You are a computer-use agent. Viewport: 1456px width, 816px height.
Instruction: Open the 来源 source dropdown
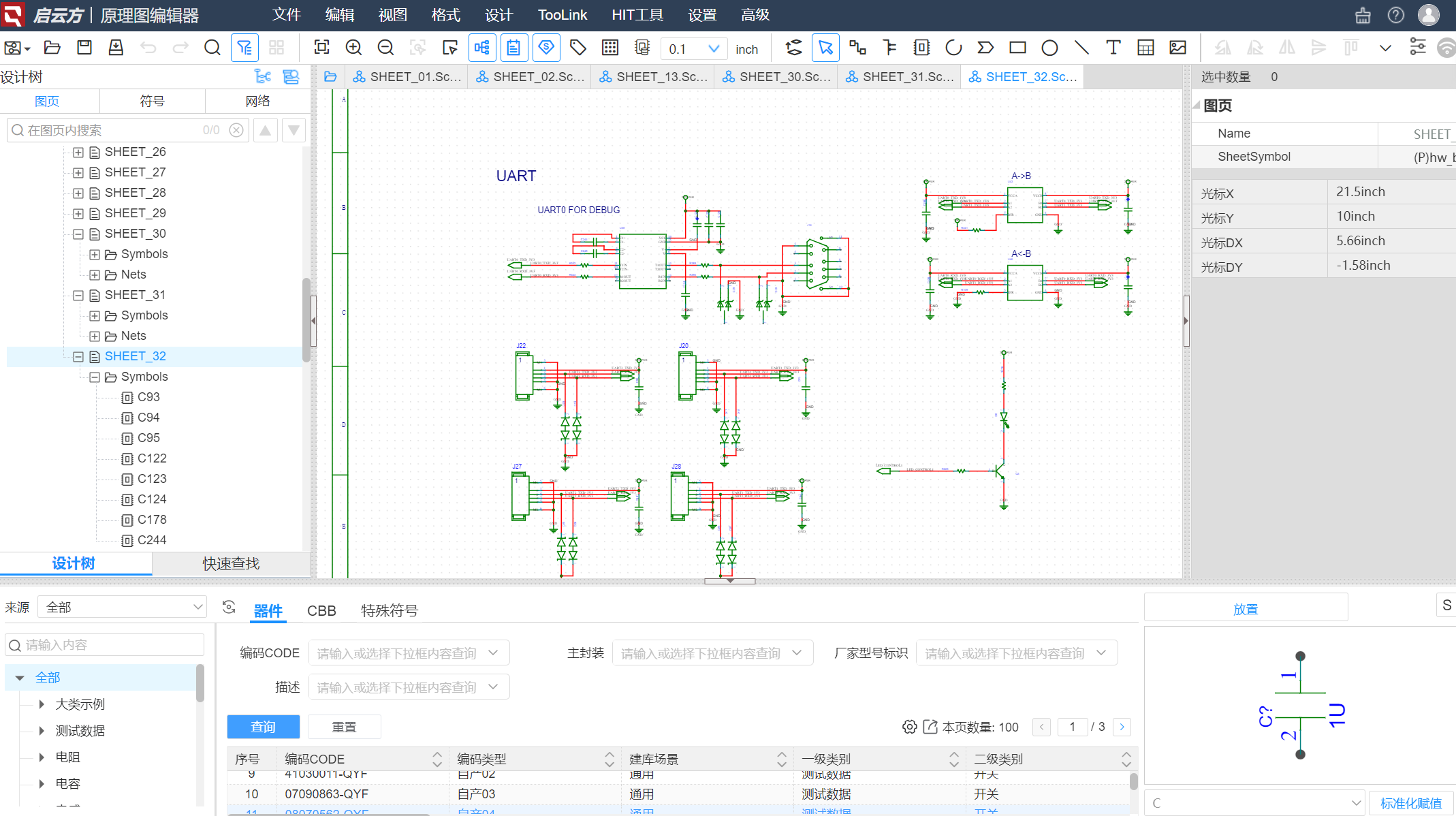coord(123,607)
